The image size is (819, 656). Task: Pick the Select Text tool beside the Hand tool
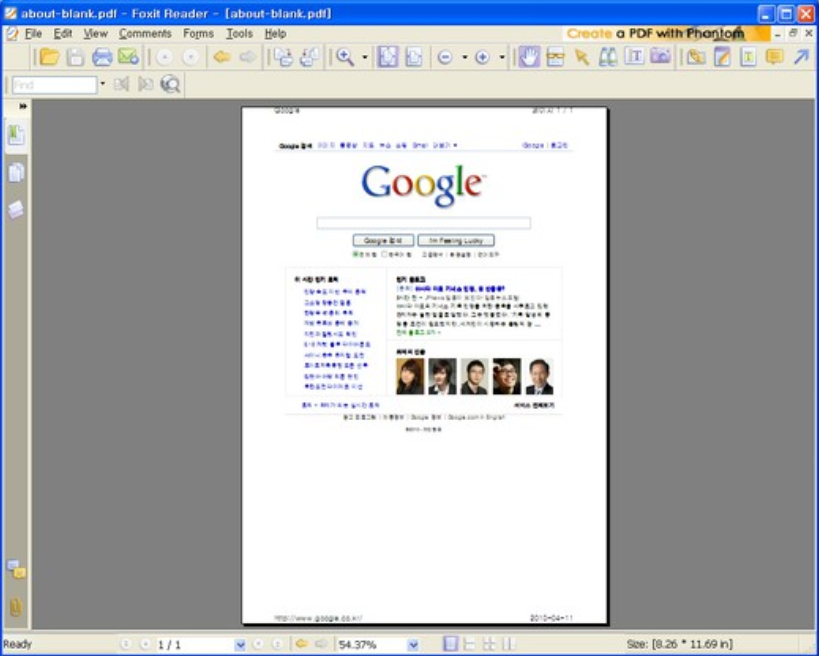pos(555,56)
